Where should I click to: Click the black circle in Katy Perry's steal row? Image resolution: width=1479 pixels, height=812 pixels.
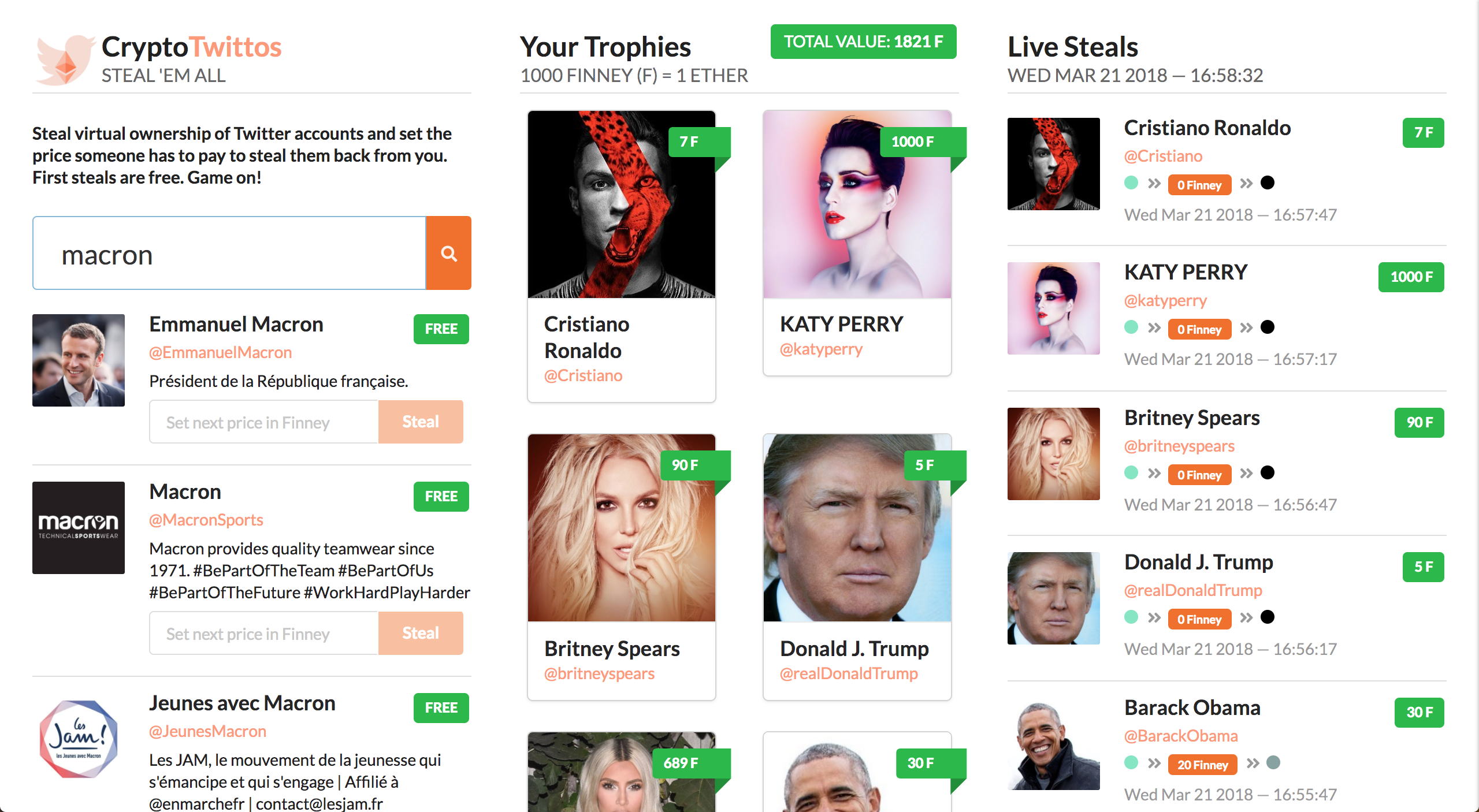pos(1268,327)
